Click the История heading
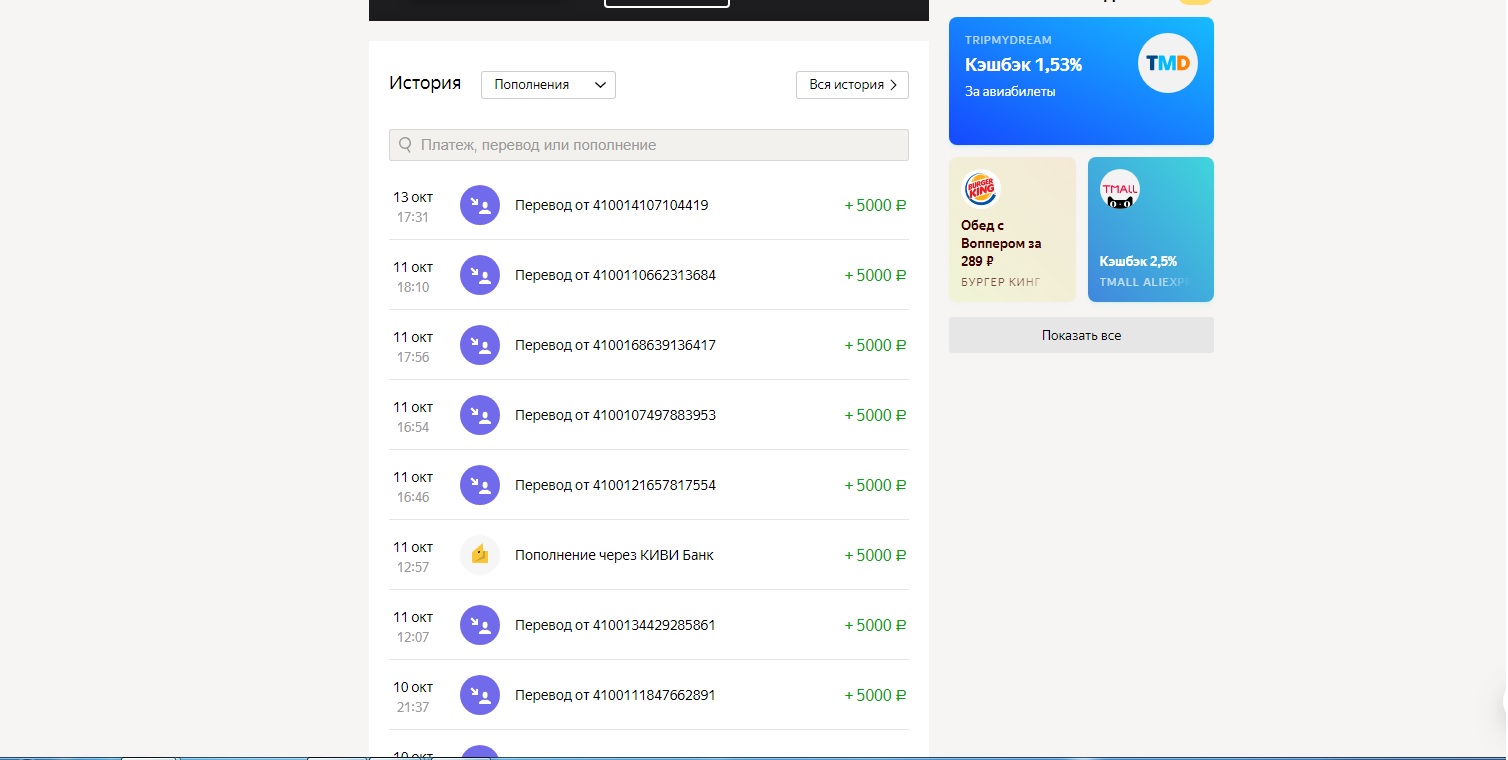 pos(425,84)
